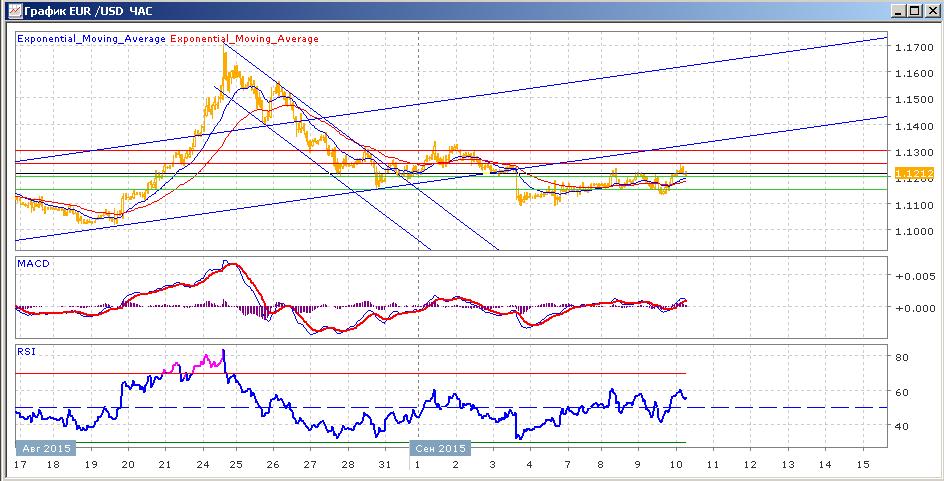This screenshot has width=944, height=481.
Task: Click date label 11 on time axis
Action: [x=712, y=465]
